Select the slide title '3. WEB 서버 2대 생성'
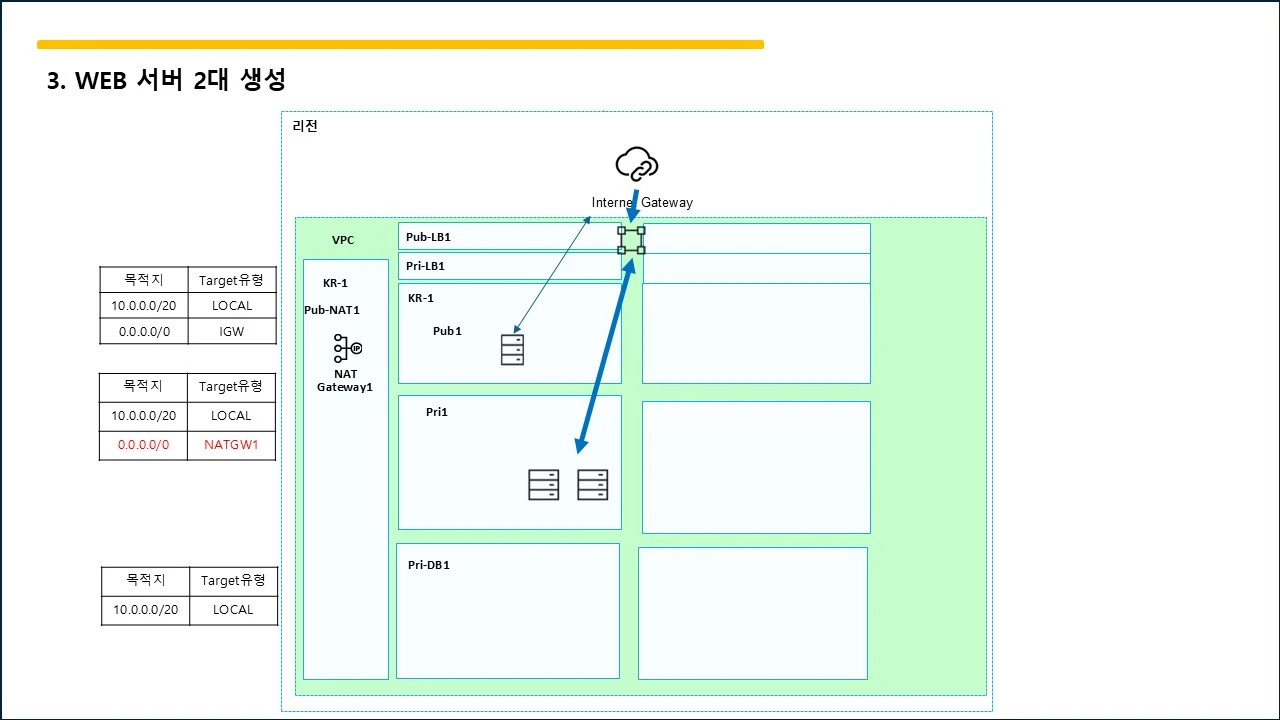Viewport: 1280px width, 720px height. 166,81
